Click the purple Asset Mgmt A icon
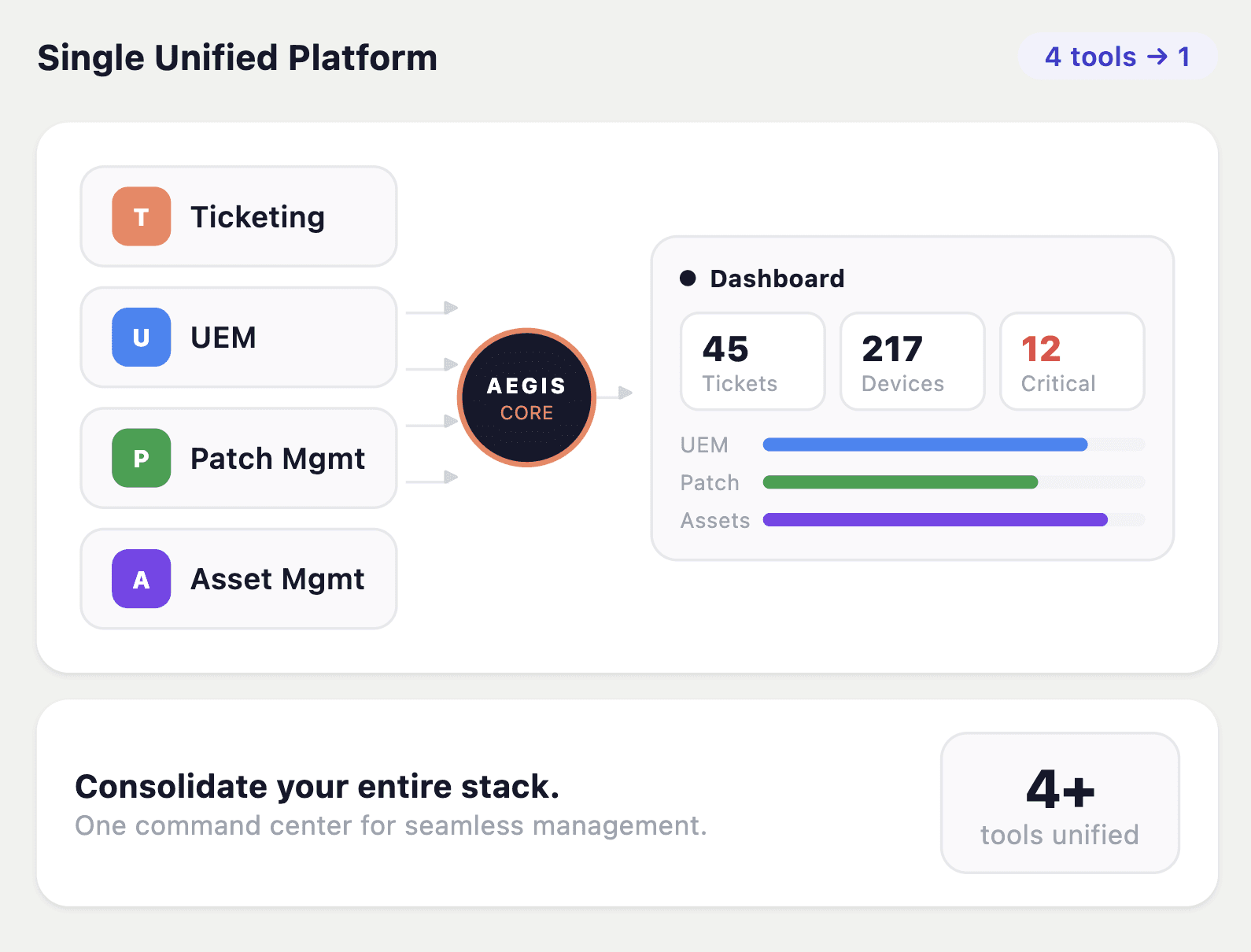This screenshot has width=1251, height=952. coord(142,579)
